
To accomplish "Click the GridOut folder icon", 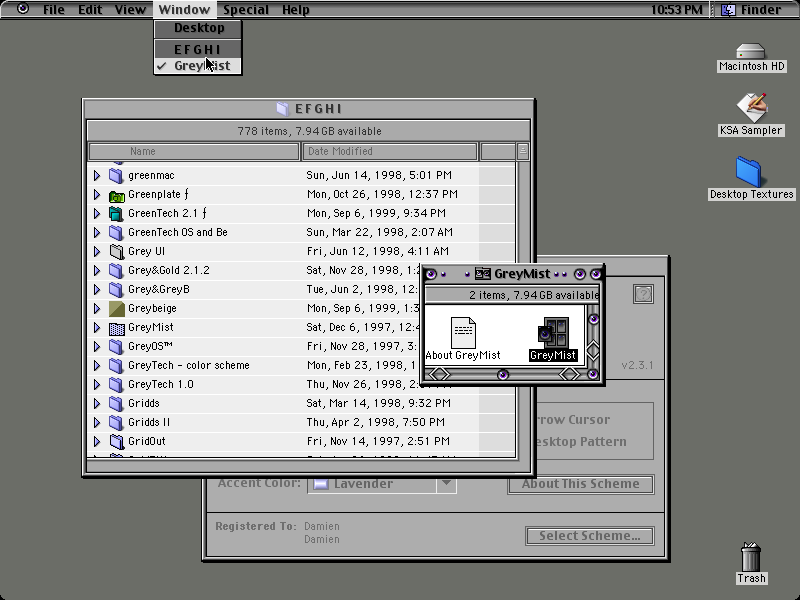I will pyautogui.click(x=116, y=441).
